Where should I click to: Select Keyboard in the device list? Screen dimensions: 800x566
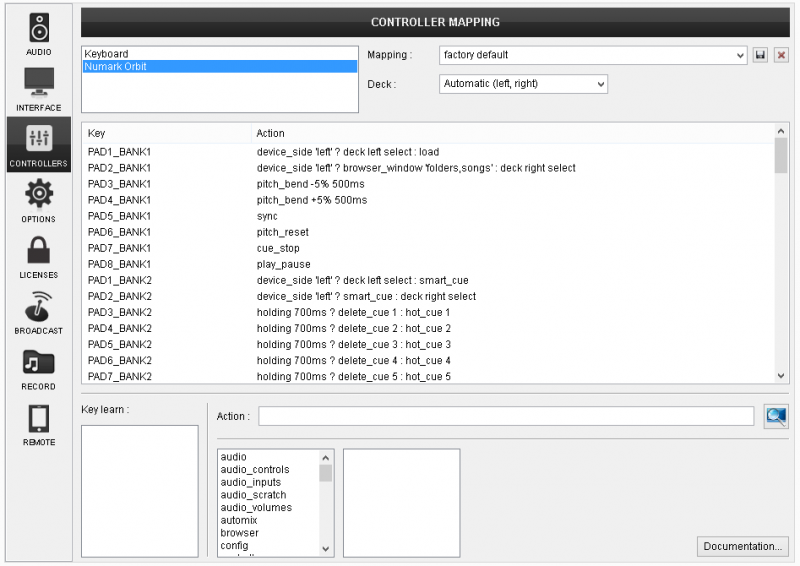pos(107,54)
